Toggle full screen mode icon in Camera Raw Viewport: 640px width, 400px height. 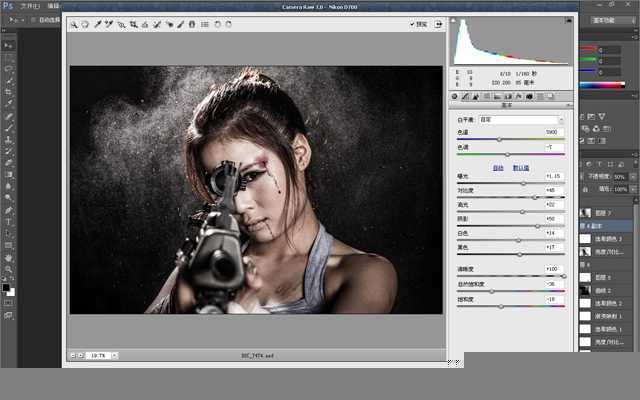tap(438, 24)
